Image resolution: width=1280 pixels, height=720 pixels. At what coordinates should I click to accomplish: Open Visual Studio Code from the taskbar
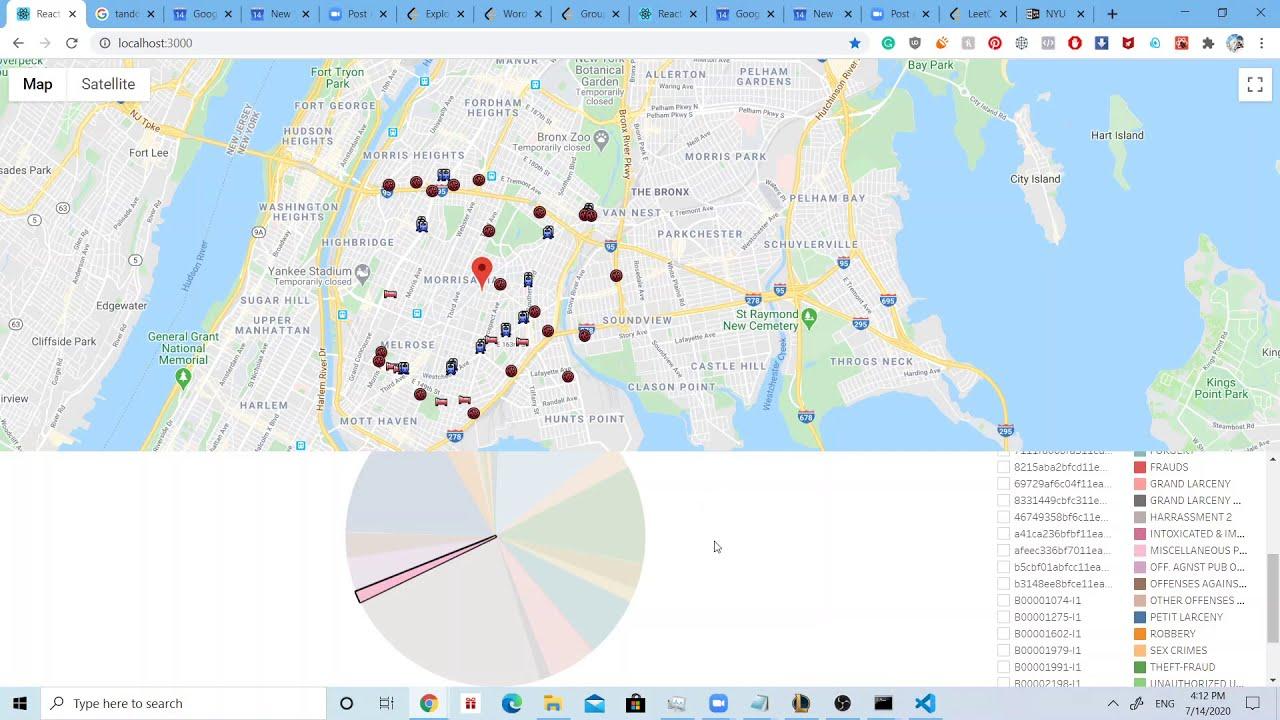point(922,703)
